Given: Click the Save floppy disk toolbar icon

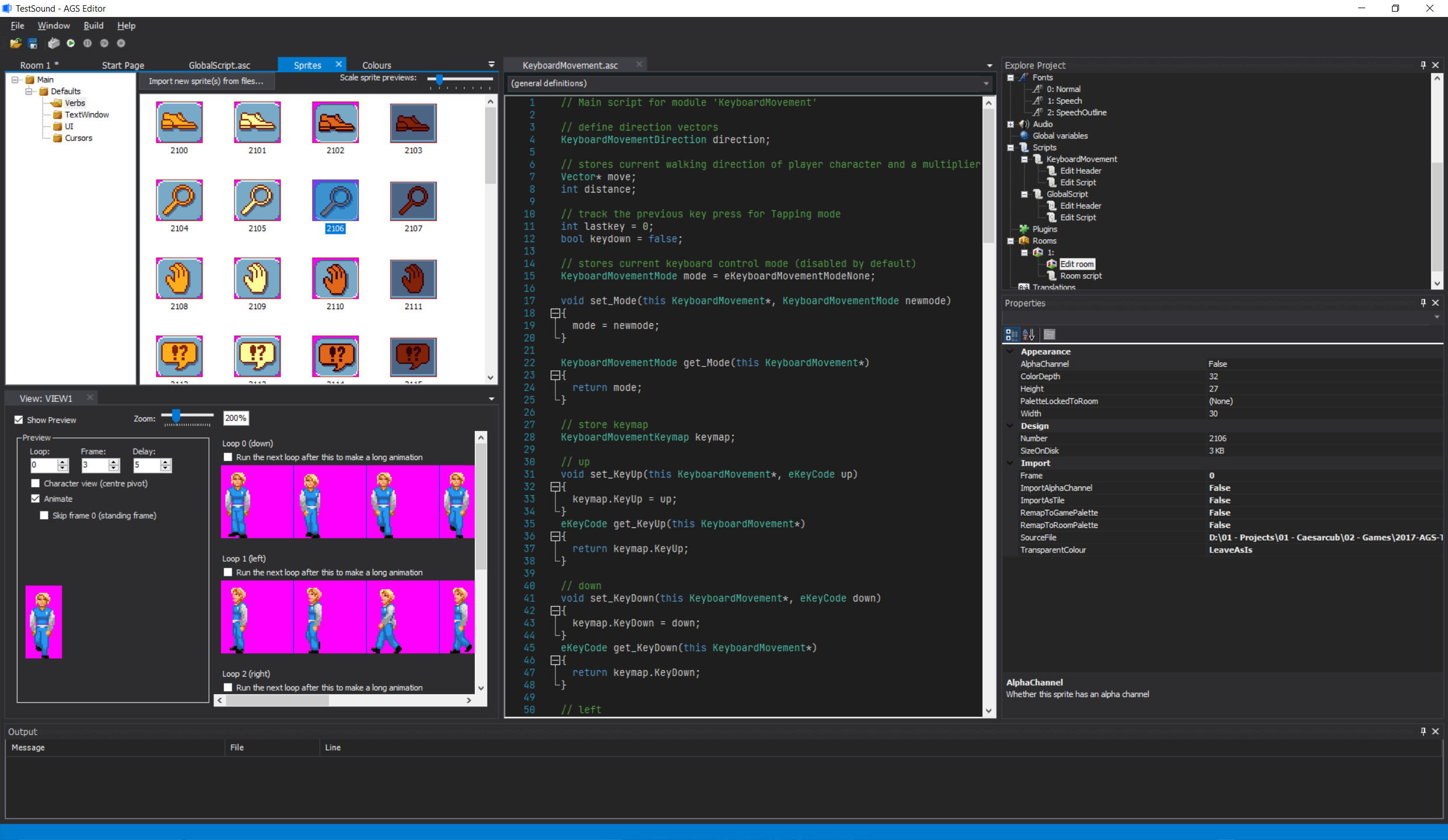Looking at the screenshot, I should click(x=33, y=43).
